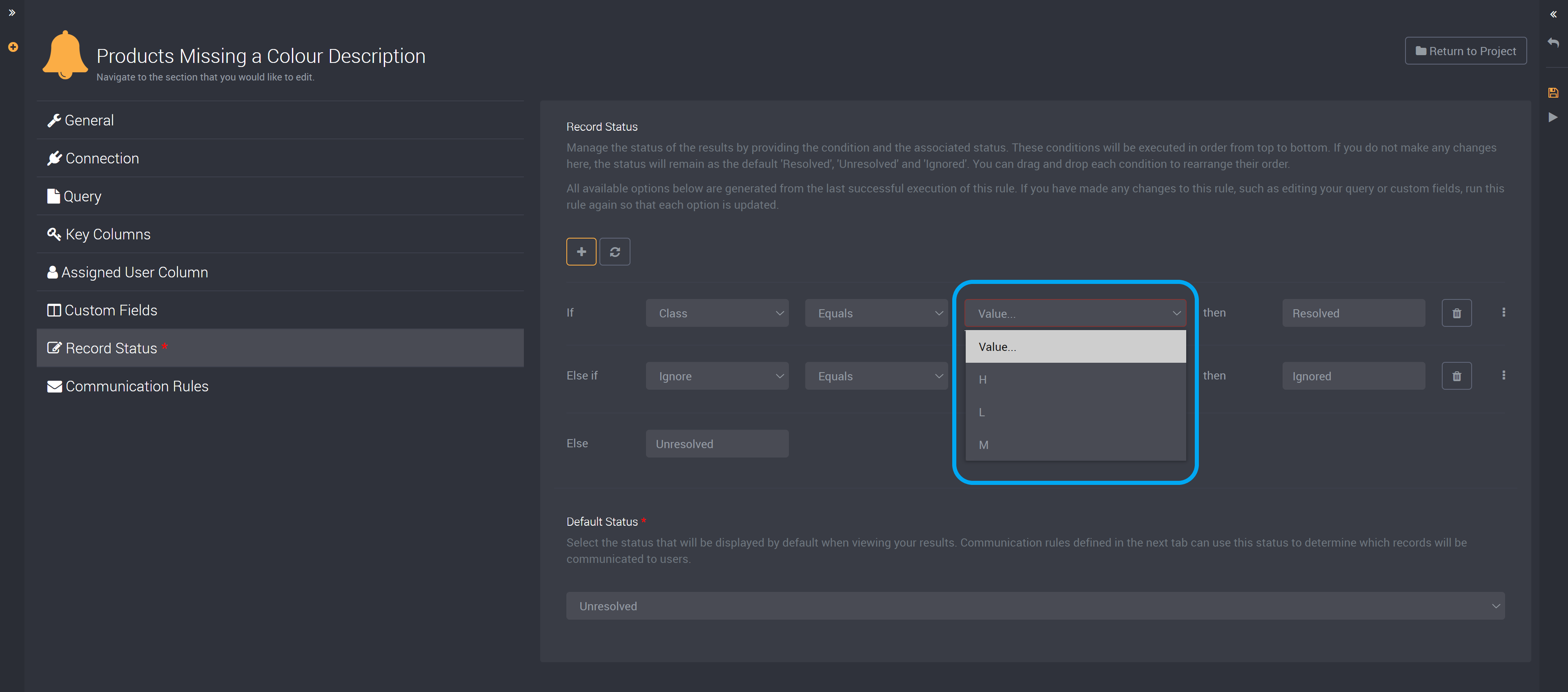Viewport: 1568px width, 692px height.
Task: Click the add condition plus icon
Action: point(582,251)
